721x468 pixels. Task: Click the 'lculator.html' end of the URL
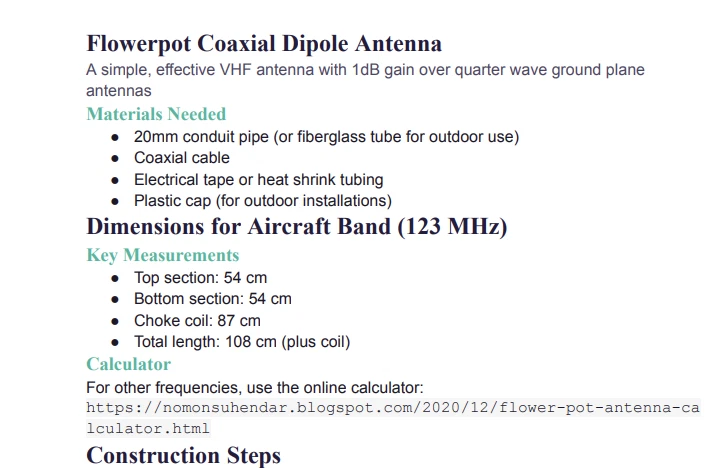(148, 428)
